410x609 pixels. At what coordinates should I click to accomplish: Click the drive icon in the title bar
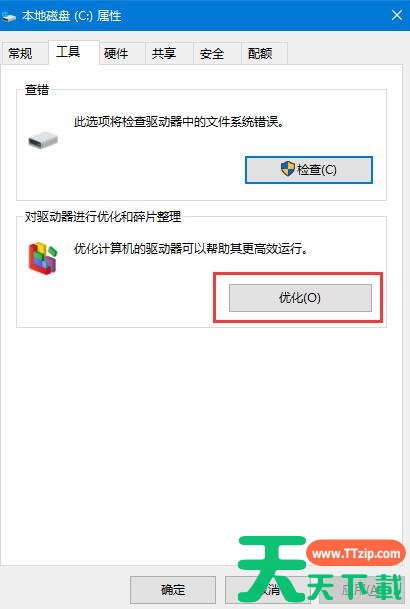pos(8,16)
